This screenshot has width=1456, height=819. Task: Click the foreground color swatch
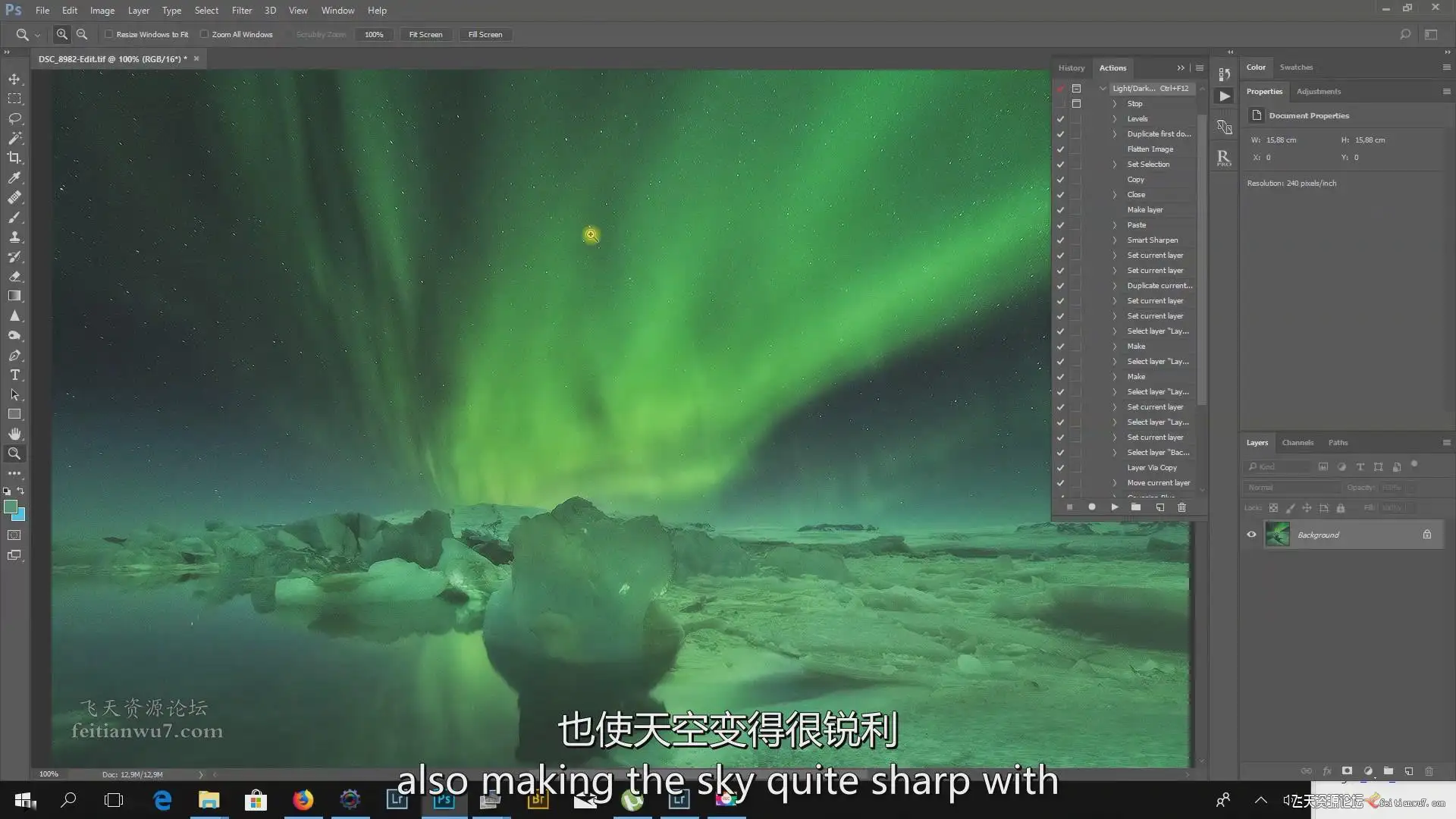pyautogui.click(x=10, y=507)
